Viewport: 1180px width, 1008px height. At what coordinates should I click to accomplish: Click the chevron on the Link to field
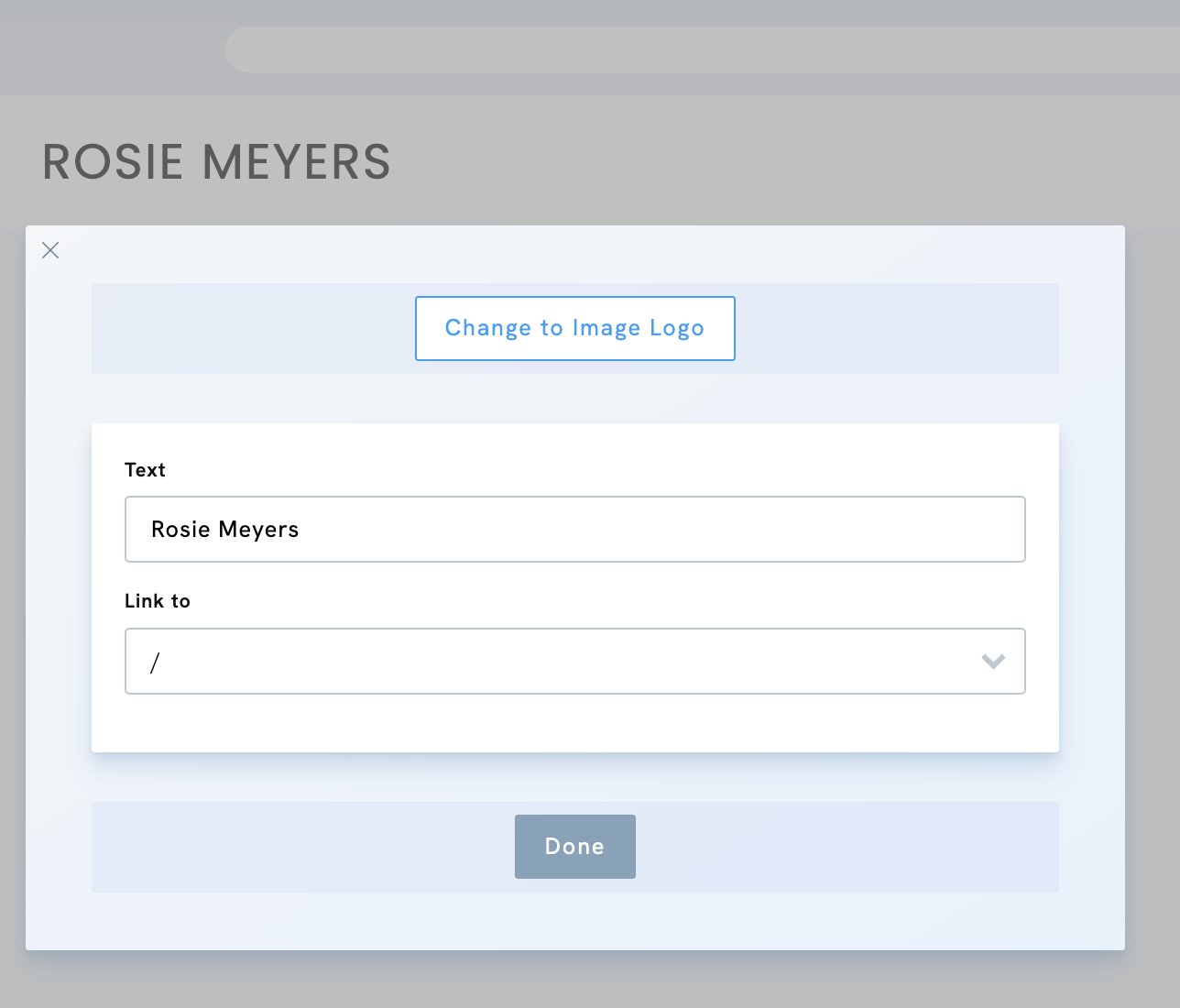coord(992,662)
